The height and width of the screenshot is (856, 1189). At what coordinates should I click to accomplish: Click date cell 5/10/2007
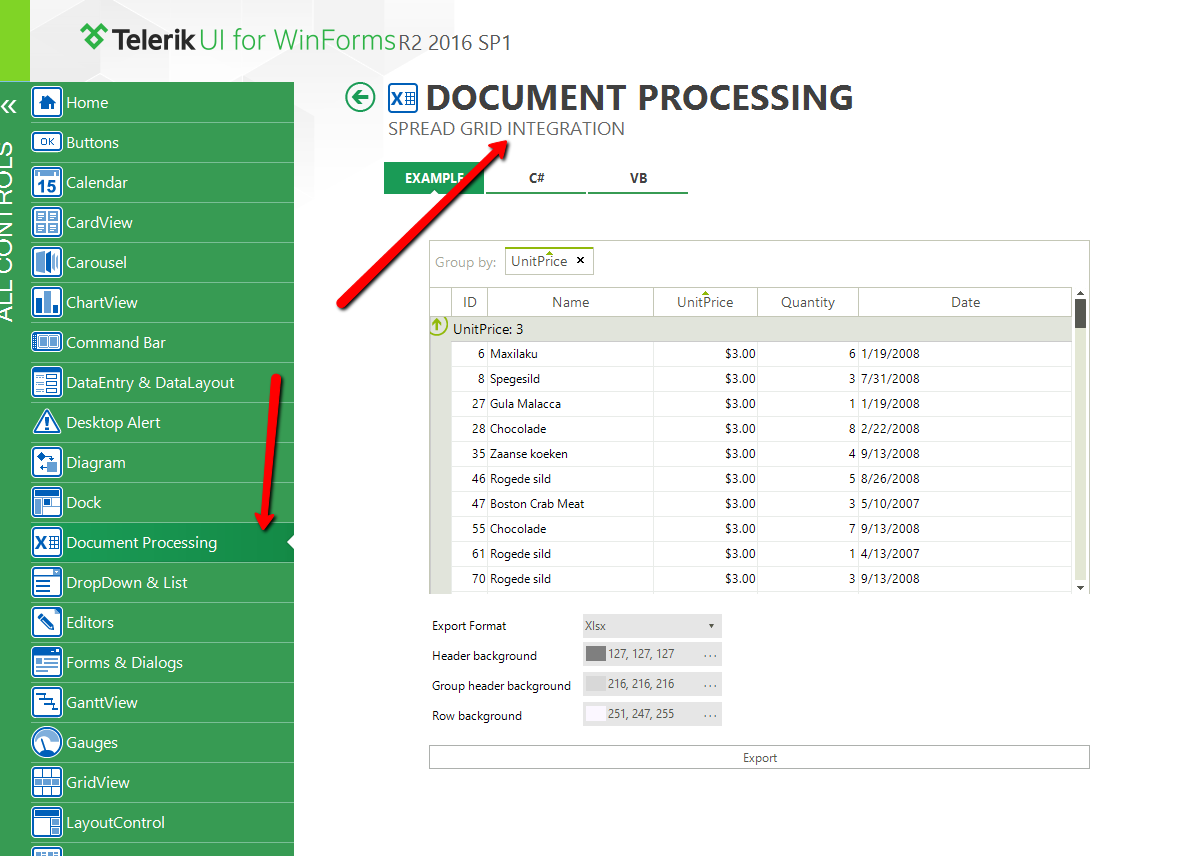click(x=965, y=503)
